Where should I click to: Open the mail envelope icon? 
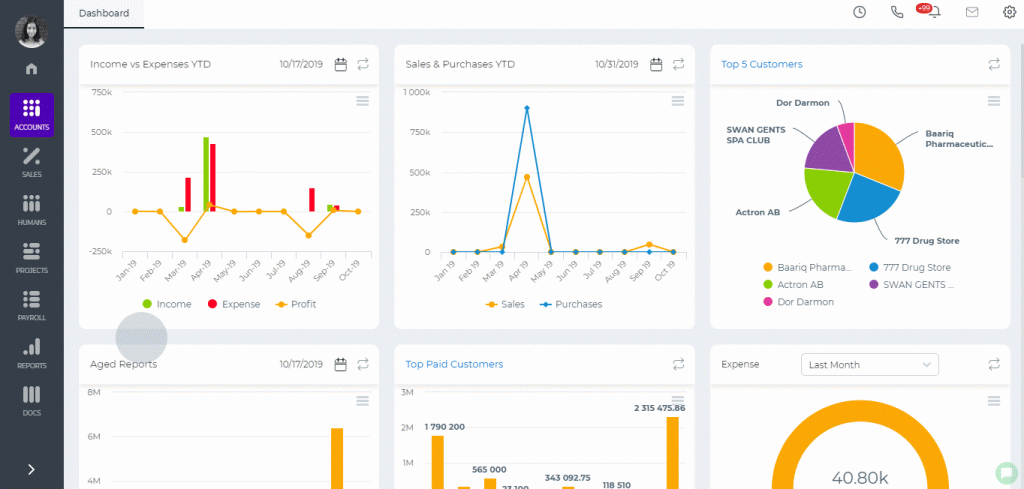(972, 12)
